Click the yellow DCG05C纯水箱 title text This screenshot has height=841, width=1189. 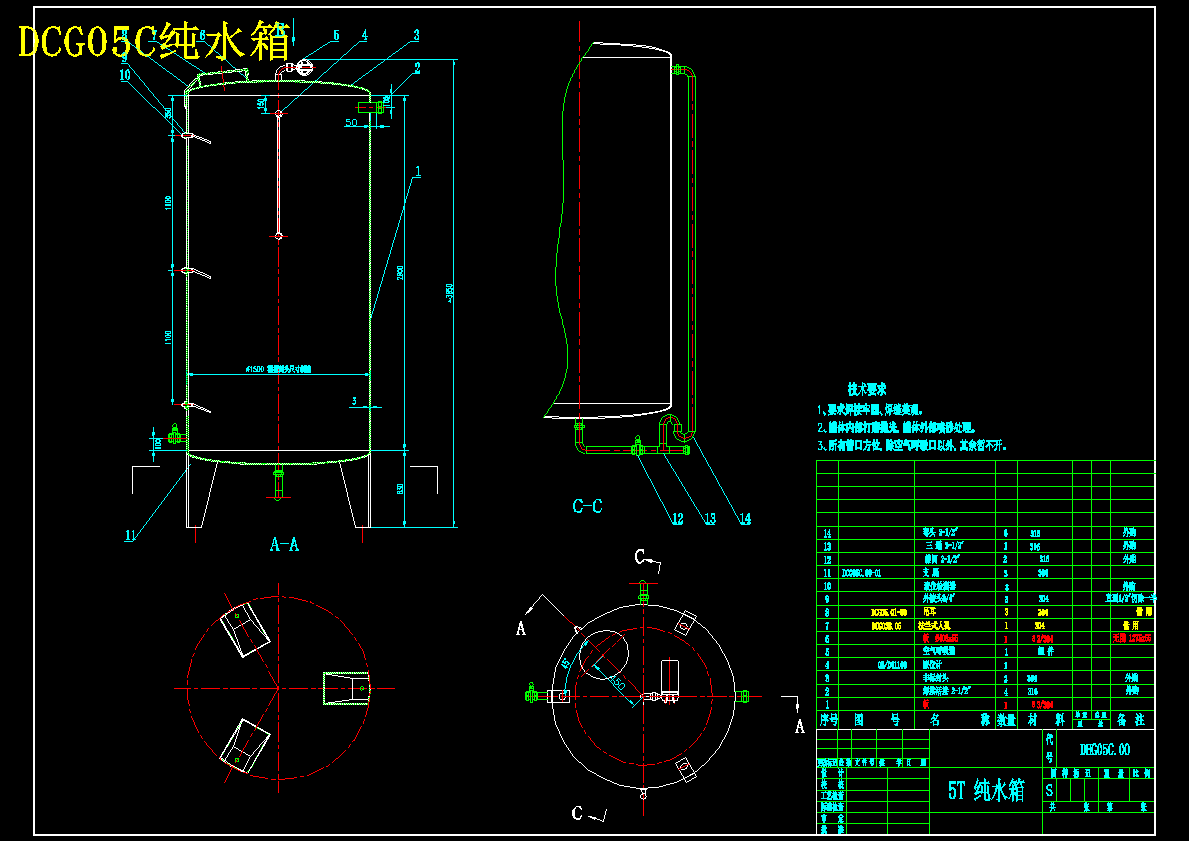coord(154,42)
